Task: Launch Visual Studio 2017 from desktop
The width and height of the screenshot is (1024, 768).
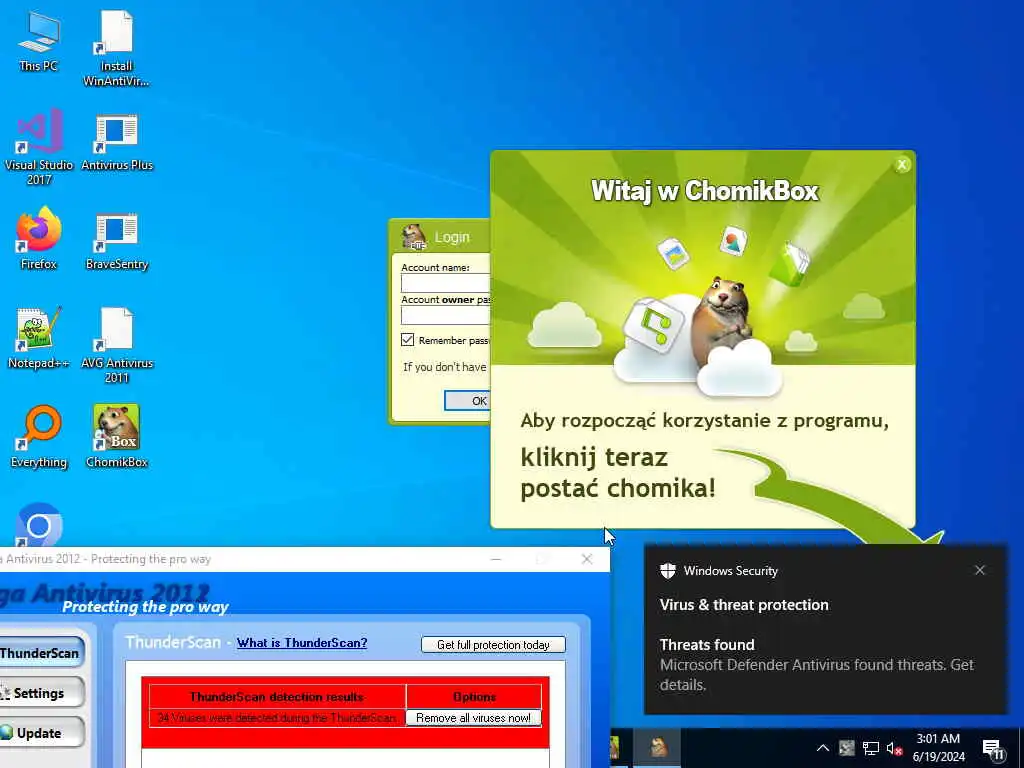Action: pos(39,148)
